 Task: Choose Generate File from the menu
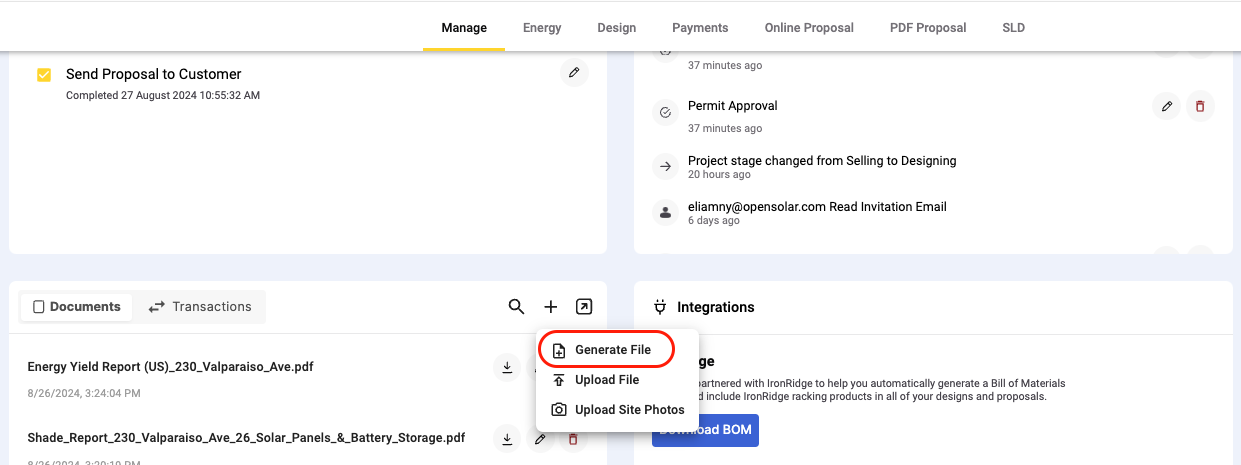tap(612, 350)
